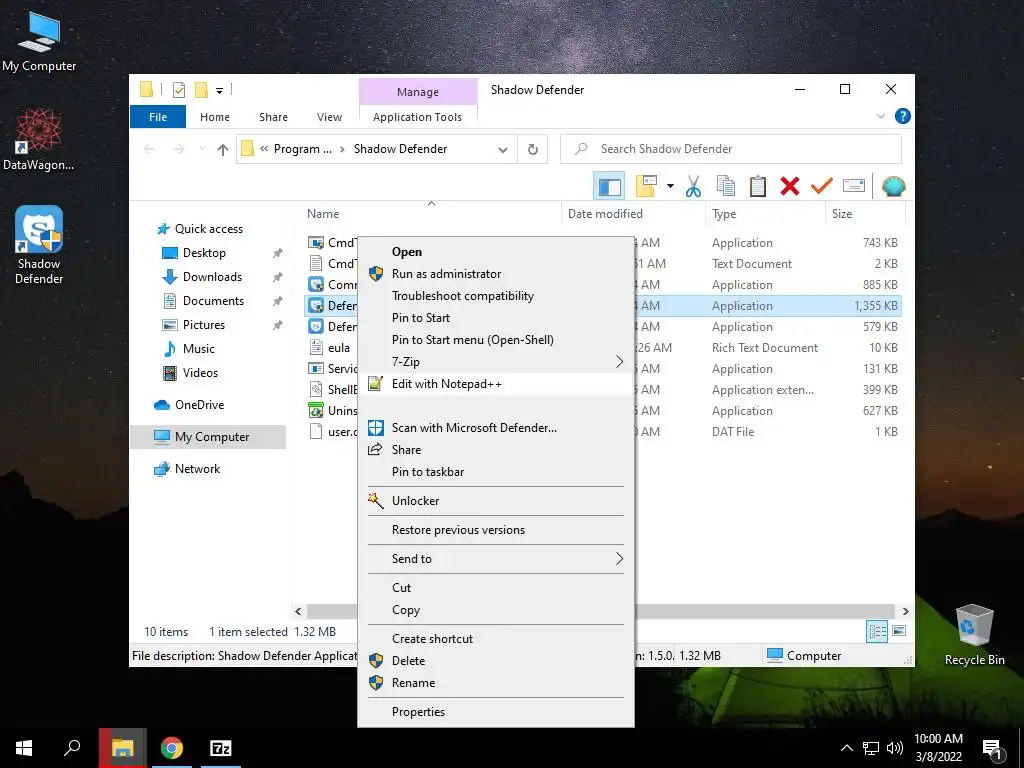Click the Search Shadow Defender box
The height and width of the screenshot is (768, 1024).
click(x=731, y=149)
